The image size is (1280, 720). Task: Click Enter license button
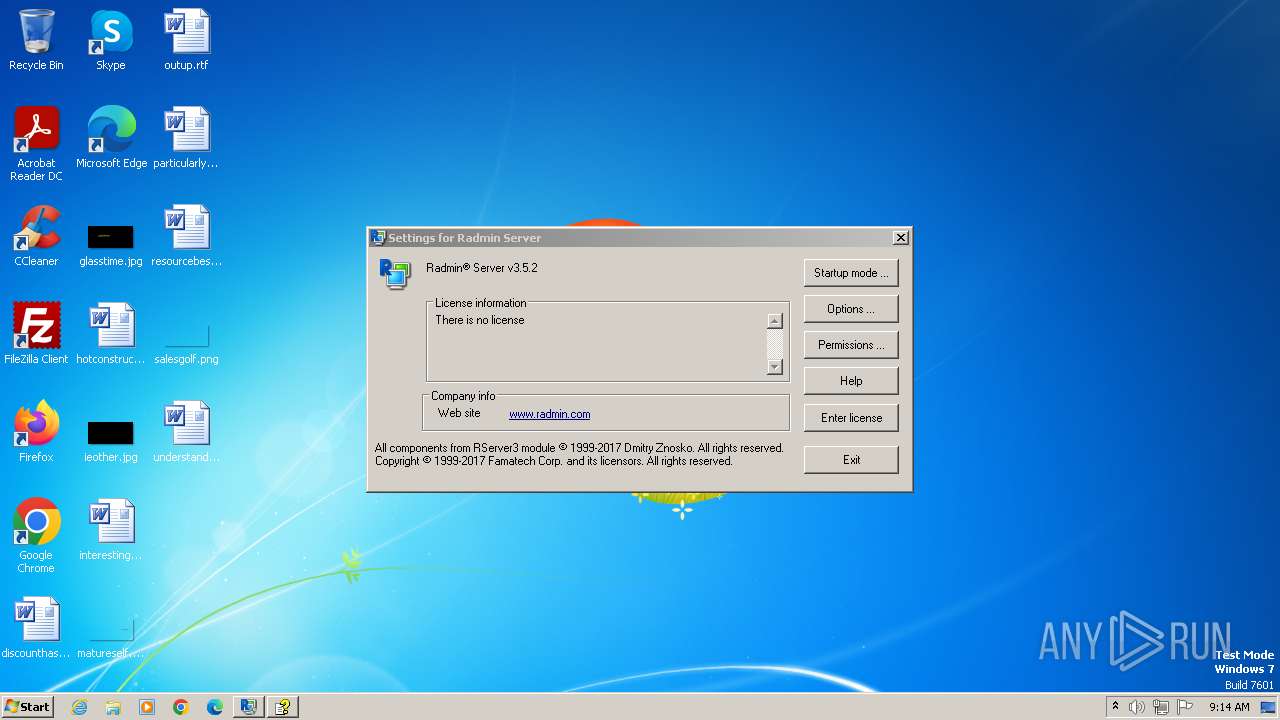[851, 418]
